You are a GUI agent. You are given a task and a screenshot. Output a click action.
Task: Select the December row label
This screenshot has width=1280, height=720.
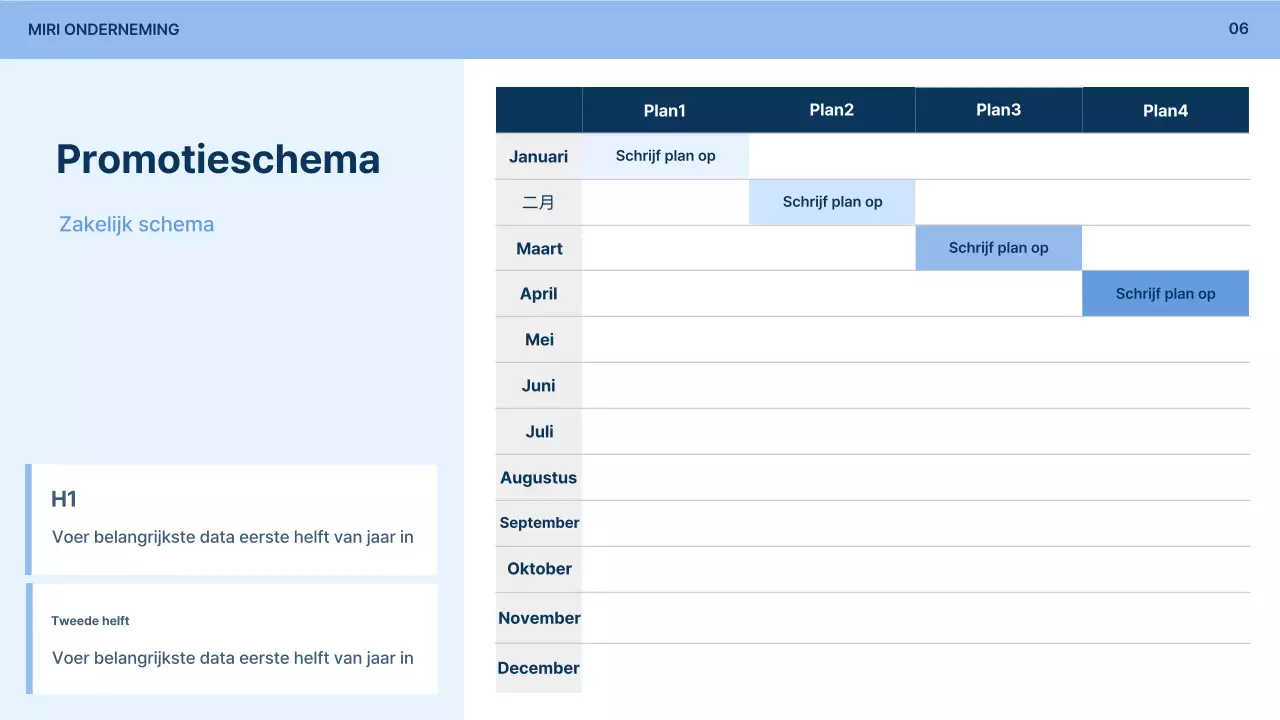538,668
